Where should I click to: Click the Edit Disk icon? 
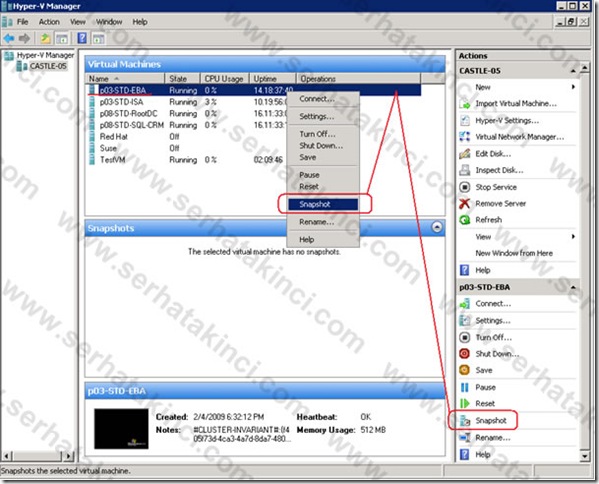pyautogui.click(x=465, y=154)
